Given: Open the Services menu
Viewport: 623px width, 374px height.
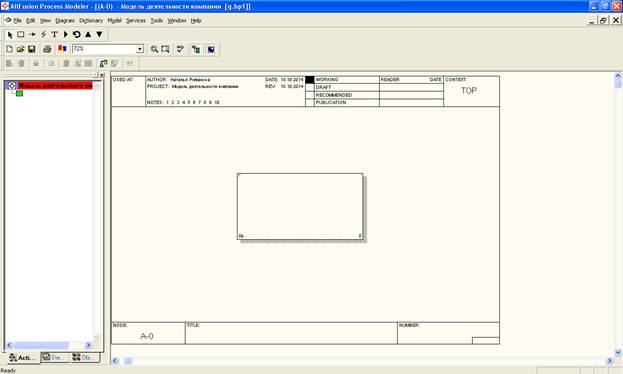Looking at the screenshot, I should pos(136,21).
